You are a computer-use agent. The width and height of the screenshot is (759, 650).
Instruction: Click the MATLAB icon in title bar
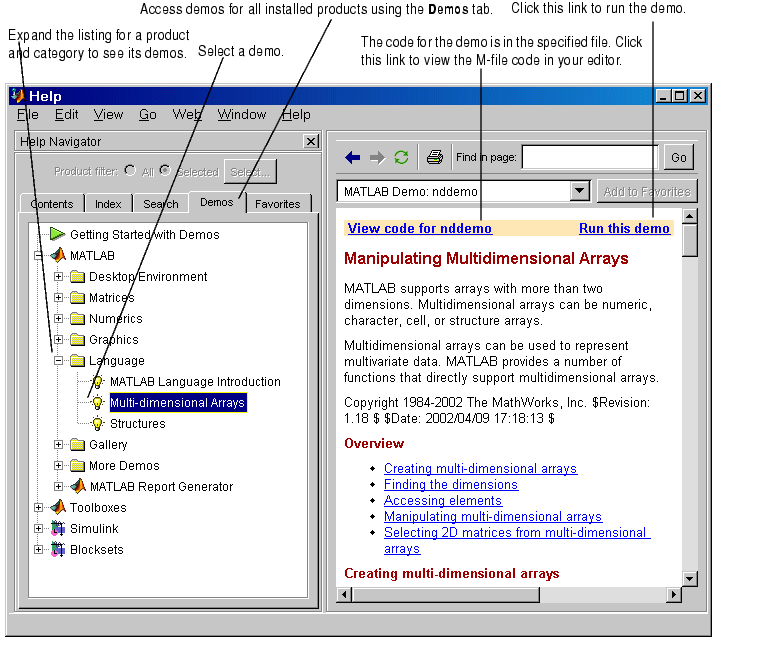click(x=18, y=96)
